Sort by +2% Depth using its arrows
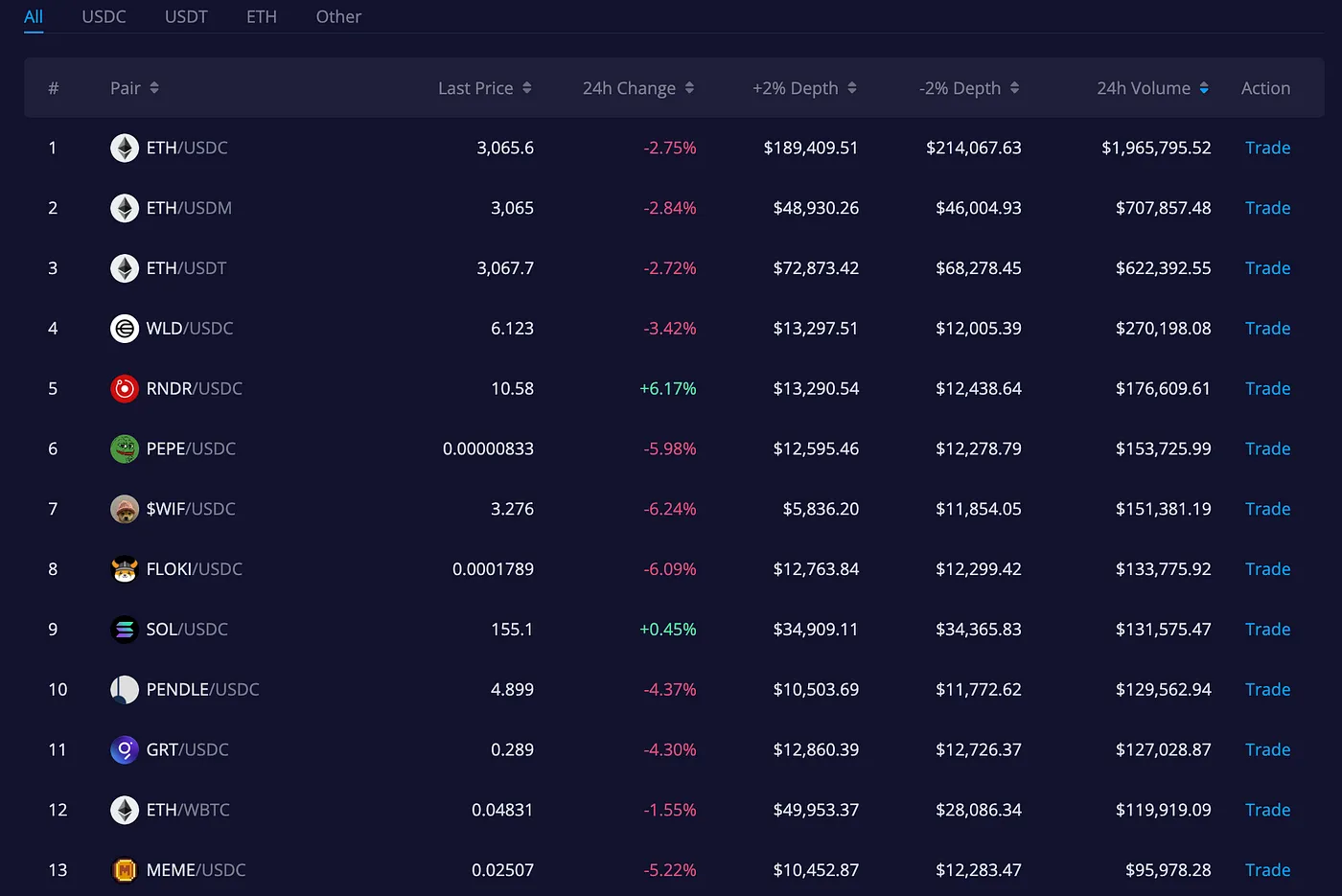This screenshot has width=1342, height=896. [x=852, y=88]
